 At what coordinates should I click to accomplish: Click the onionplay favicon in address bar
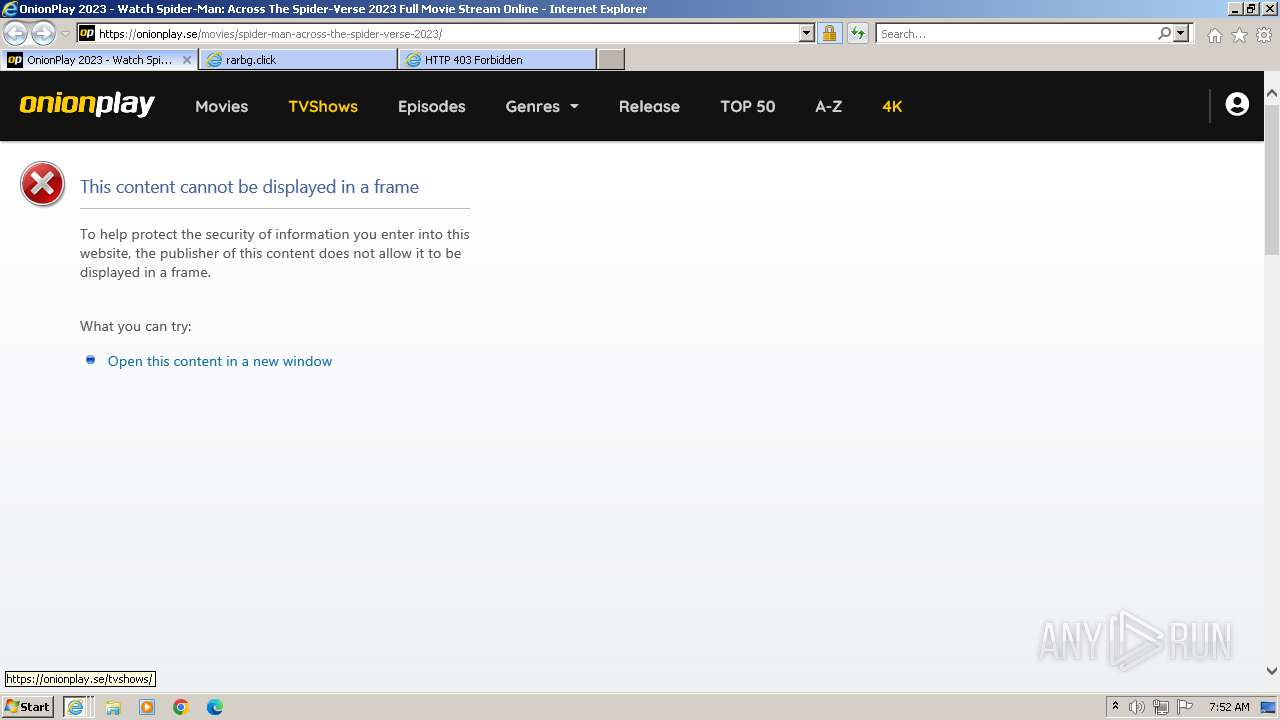pyautogui.click(x=87, y=33)
